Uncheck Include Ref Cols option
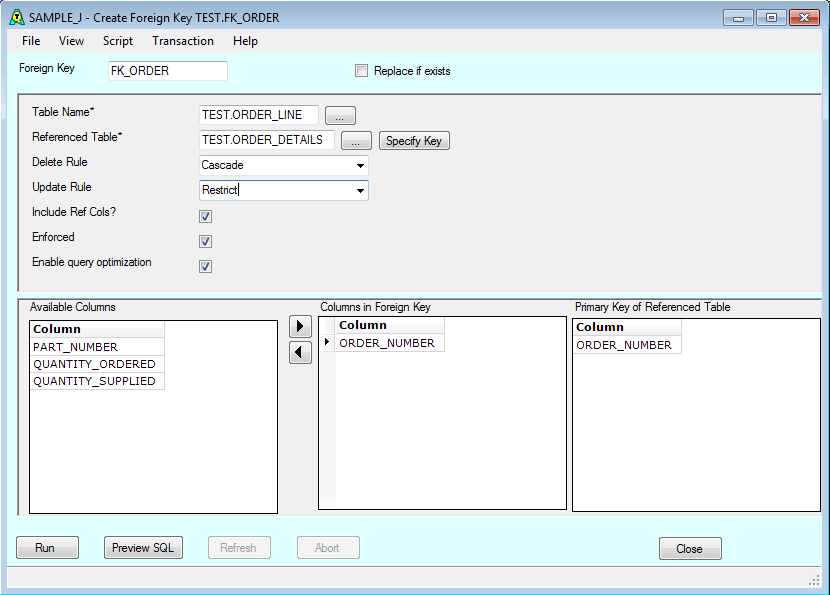830x595 pixels. [x=205, y=217]
